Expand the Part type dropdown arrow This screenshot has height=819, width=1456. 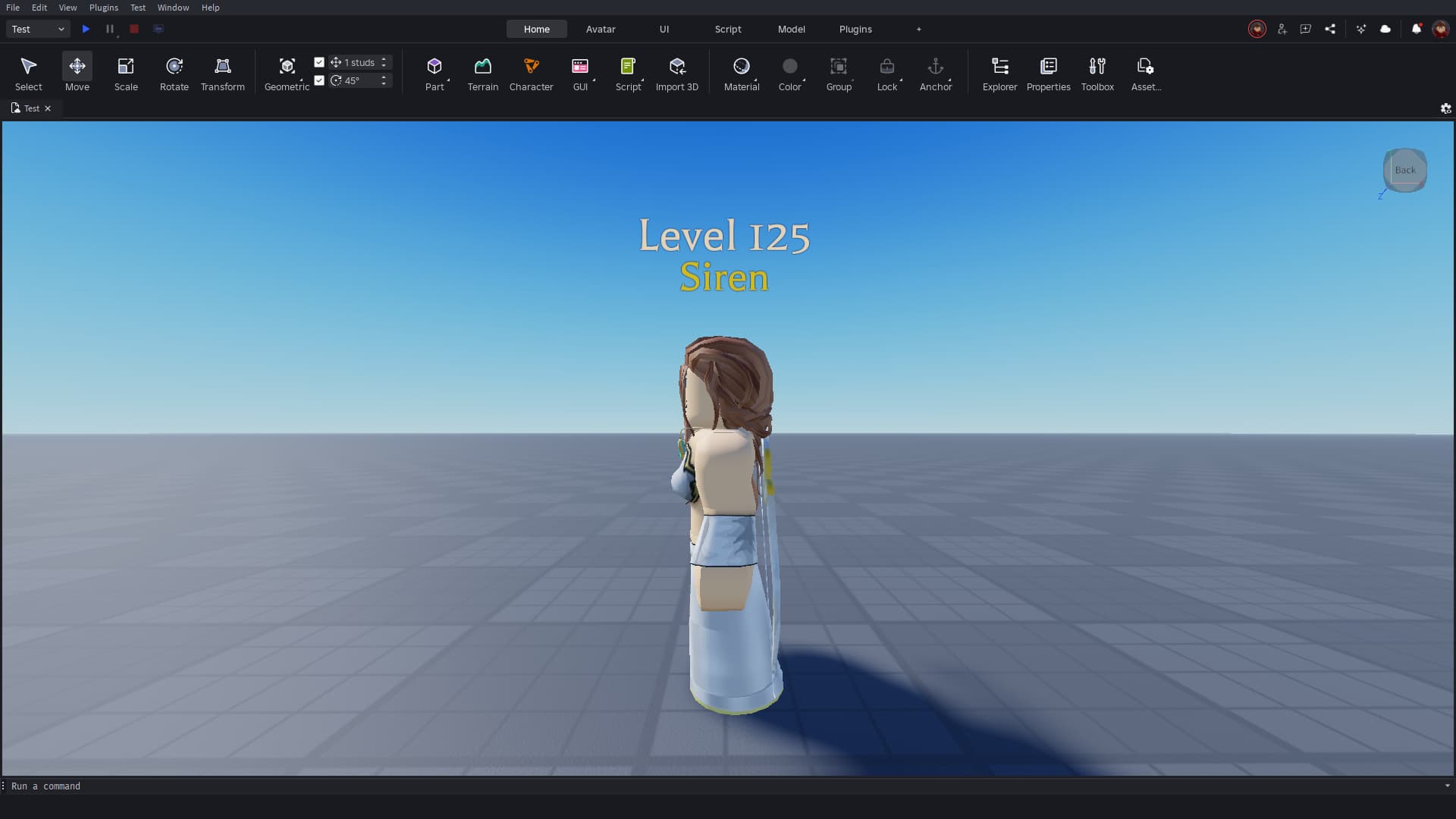point(449,80)
